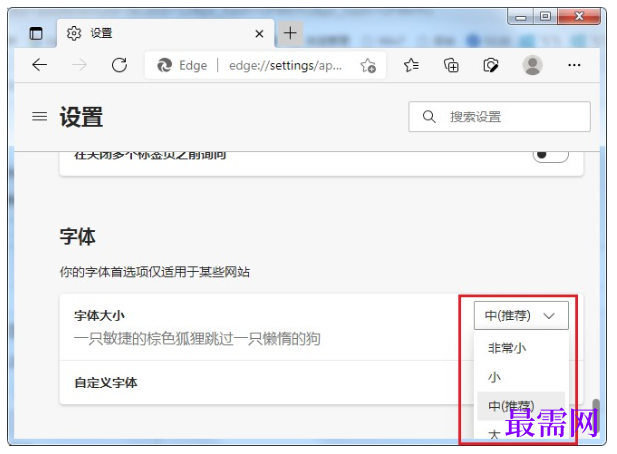Open the Settings and more menu
The image size is (617, 454).
574,65
